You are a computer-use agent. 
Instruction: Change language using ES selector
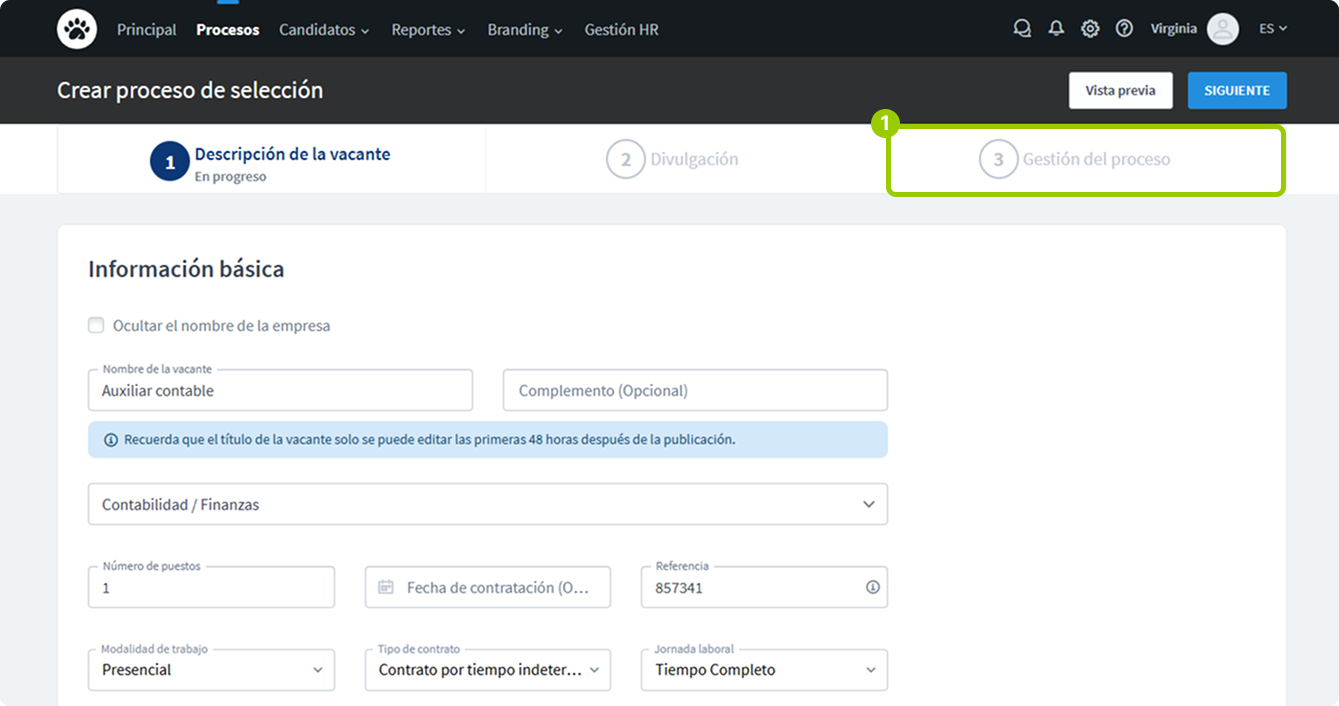pos(1272,29)
